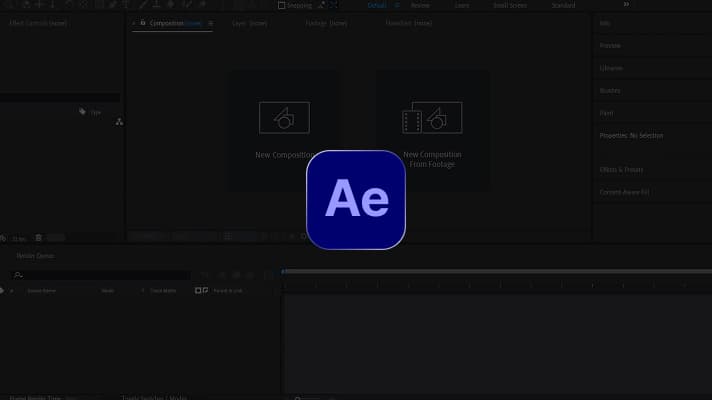Click the New Composition From Footage icon
The height and width of the screenshot is (400, 712).
(424, 119)
